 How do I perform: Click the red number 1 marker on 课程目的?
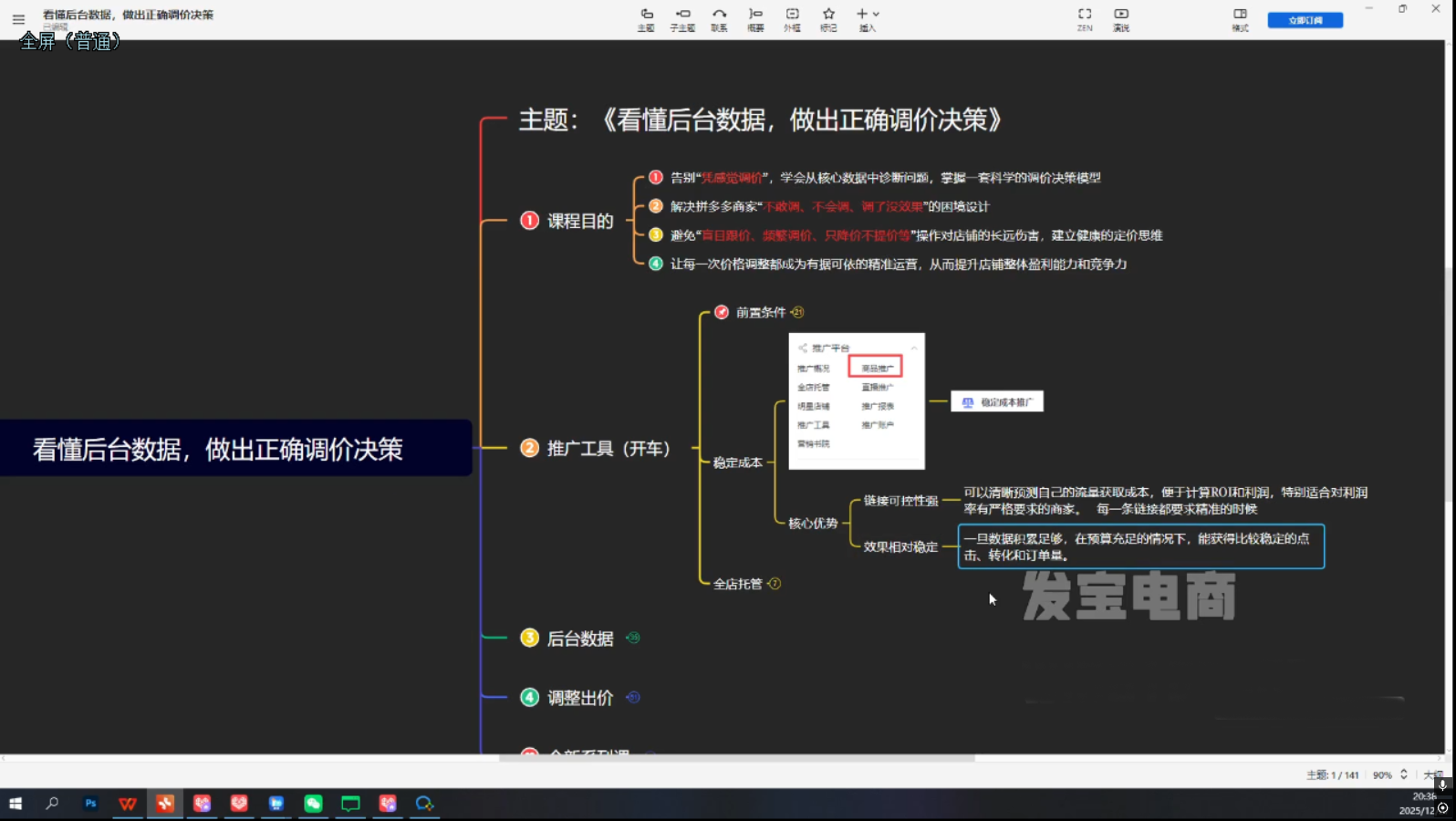coord(529,220)
